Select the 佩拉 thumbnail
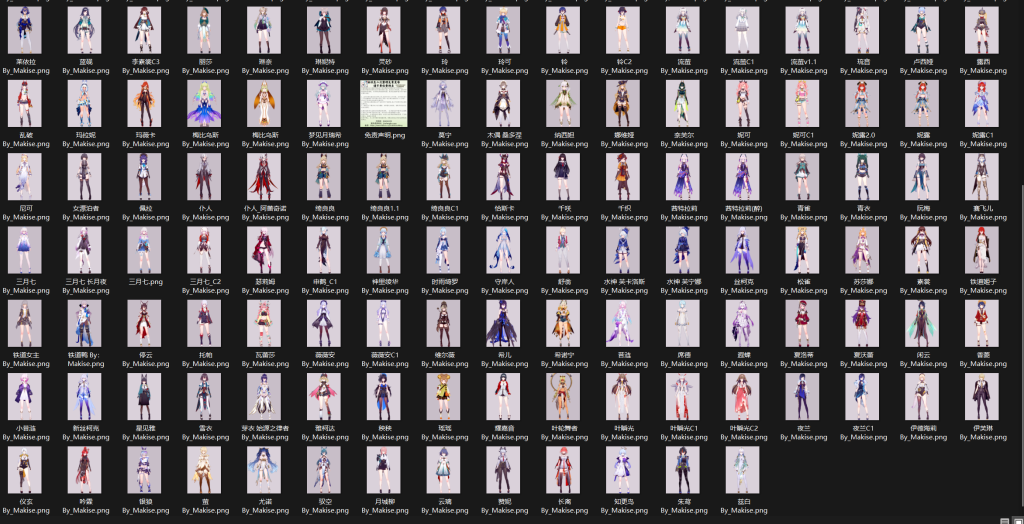This screenshot has width=1024, height=524. [x=144, y=176]
